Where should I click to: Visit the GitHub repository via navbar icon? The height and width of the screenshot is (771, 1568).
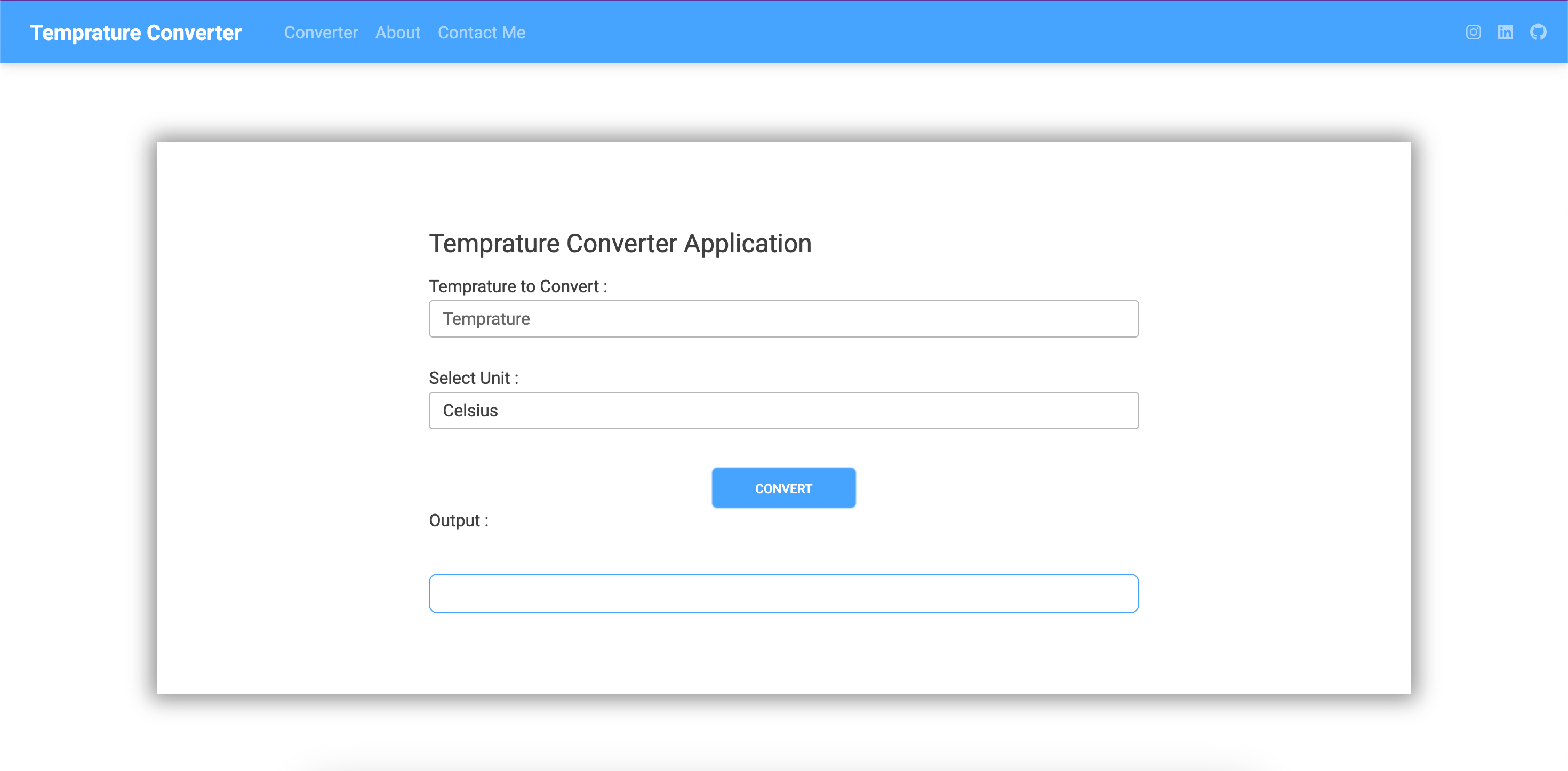(x=1538, y=32)
